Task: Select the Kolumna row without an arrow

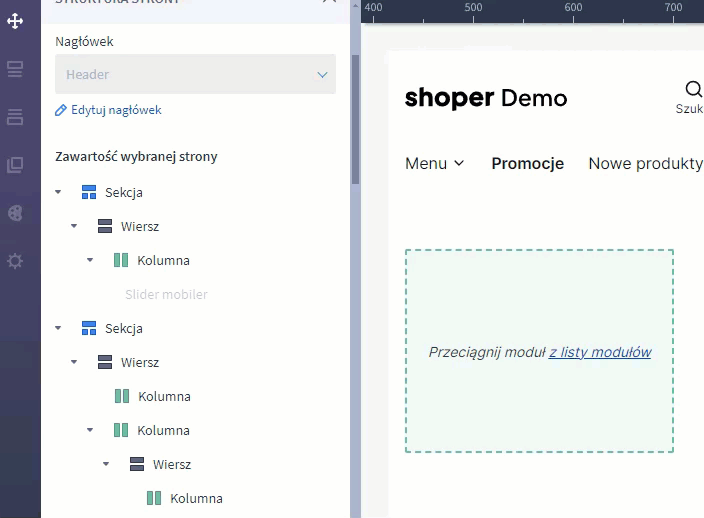Action: [164, 396]
